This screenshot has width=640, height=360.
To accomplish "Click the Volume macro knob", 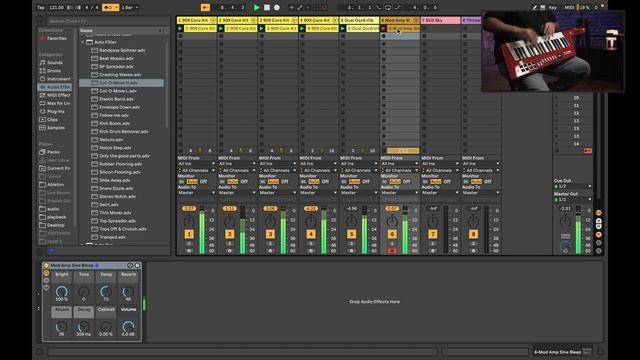I will (x=128, y=326).
